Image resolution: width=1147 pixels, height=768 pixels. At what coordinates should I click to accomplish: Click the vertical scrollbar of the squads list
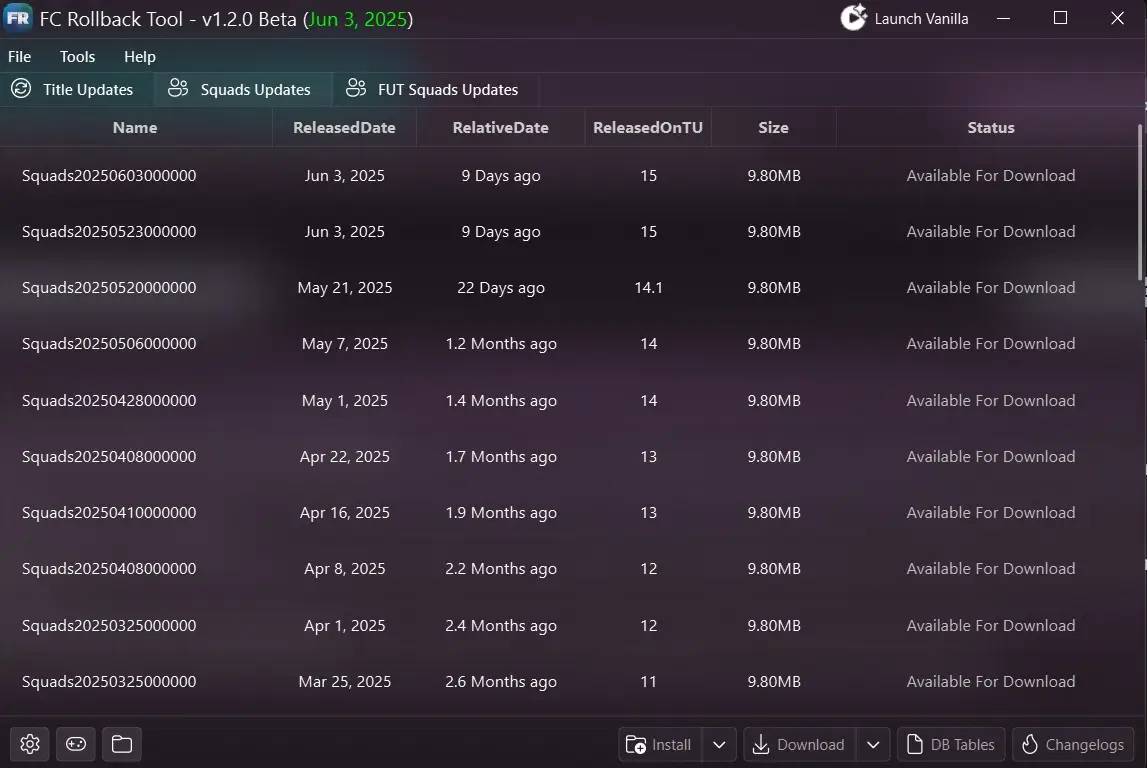tap(1140, 203)
